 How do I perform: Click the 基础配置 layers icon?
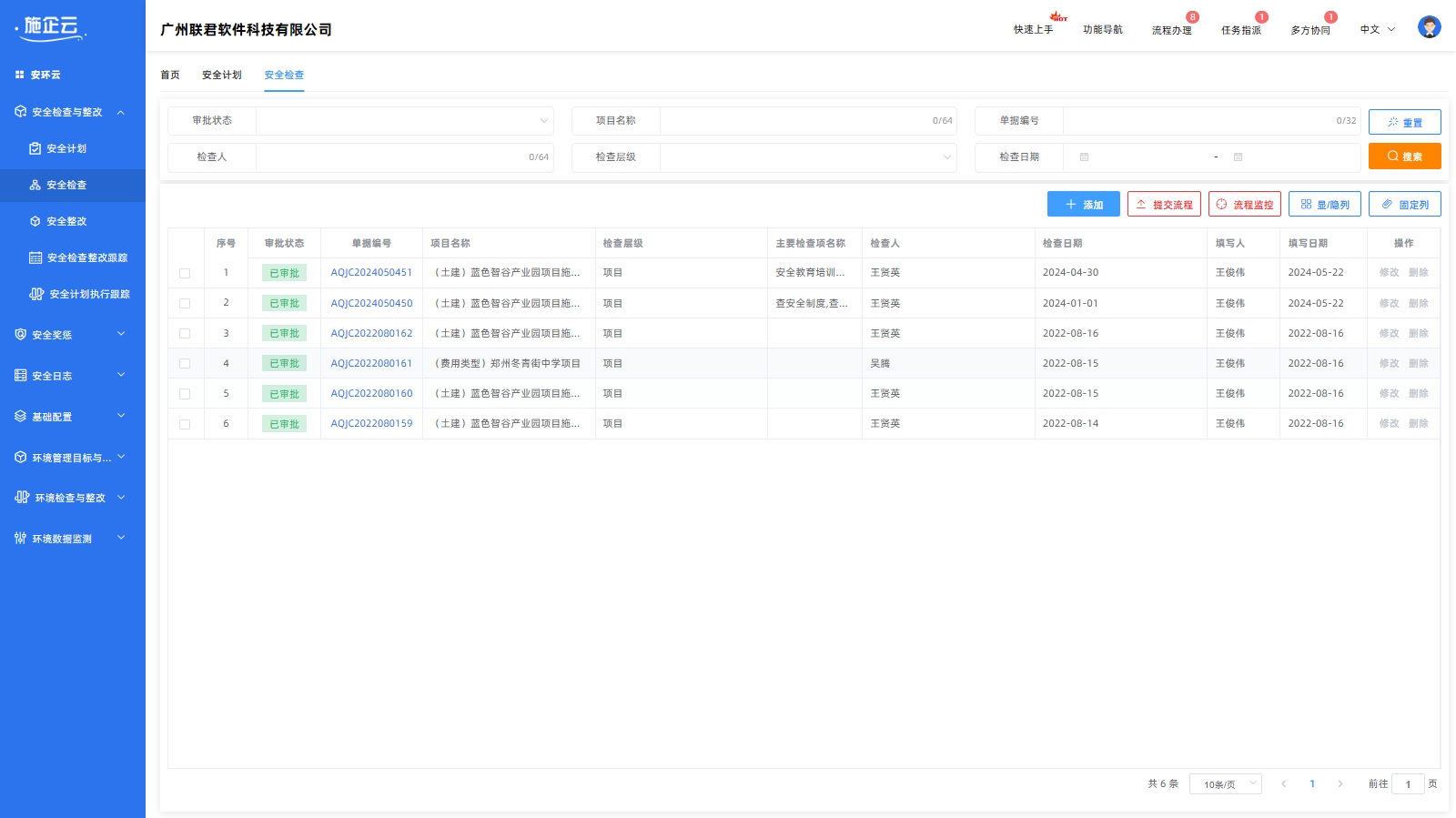coord(21,416)
